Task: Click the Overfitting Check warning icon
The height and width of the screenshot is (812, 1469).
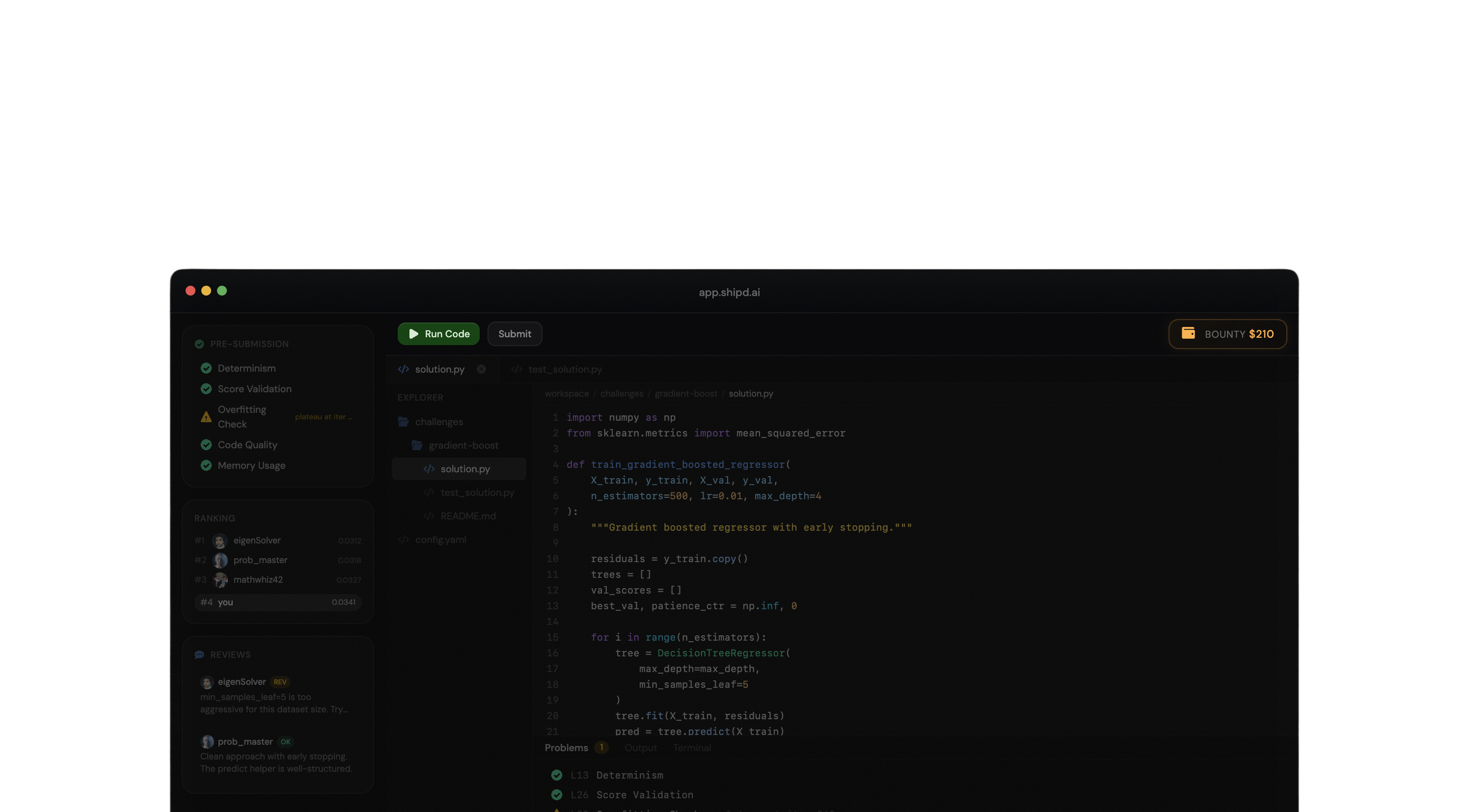Action: point(206,417)
